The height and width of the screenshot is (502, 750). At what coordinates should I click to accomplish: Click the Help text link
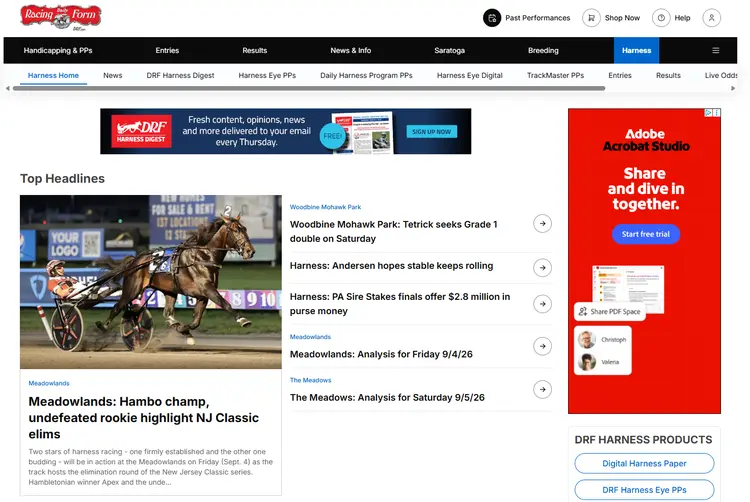point(683,18)
